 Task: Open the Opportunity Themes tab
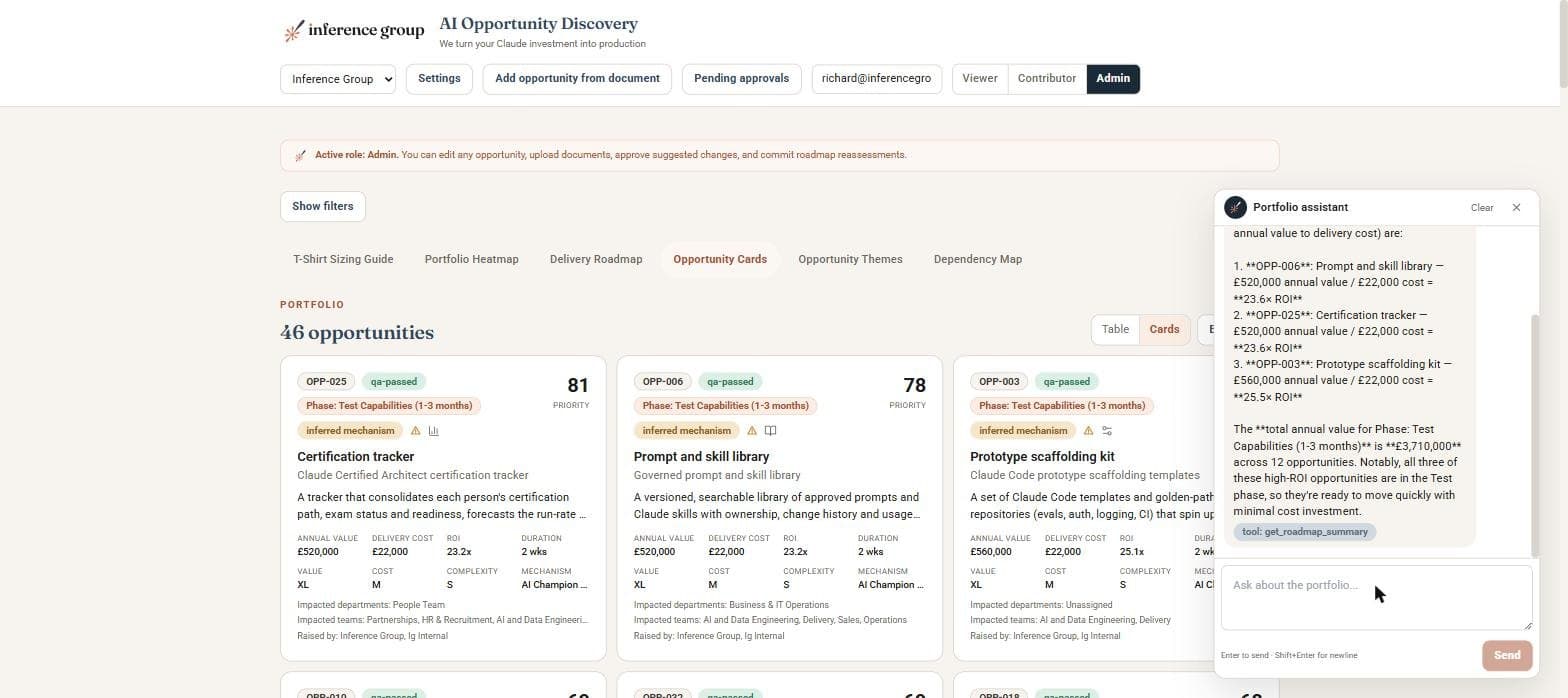850,259
